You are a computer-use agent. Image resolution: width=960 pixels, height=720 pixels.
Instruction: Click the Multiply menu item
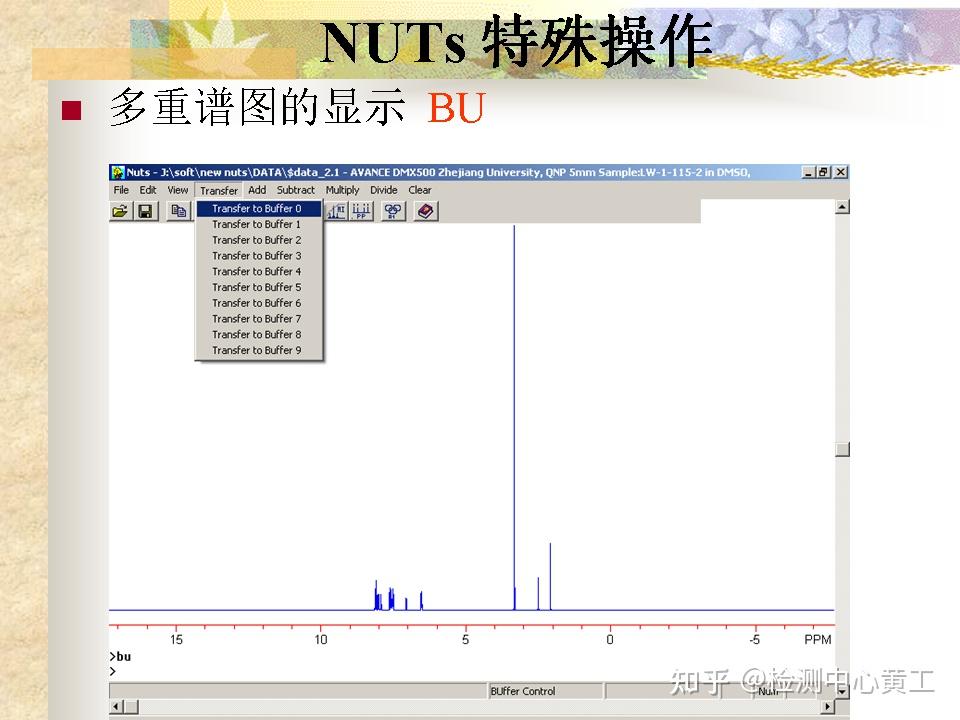pyautogui.click(x=341, y=189)
